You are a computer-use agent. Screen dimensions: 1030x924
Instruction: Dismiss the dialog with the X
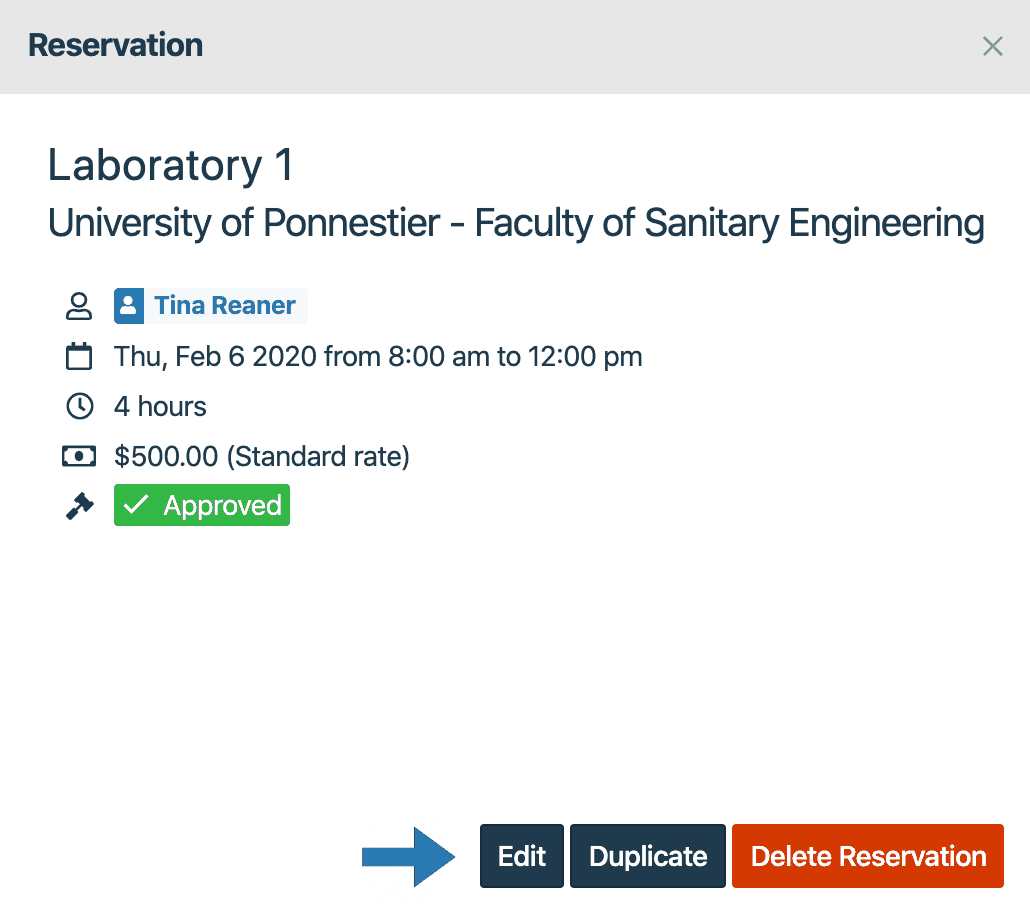tap(992, 46)
